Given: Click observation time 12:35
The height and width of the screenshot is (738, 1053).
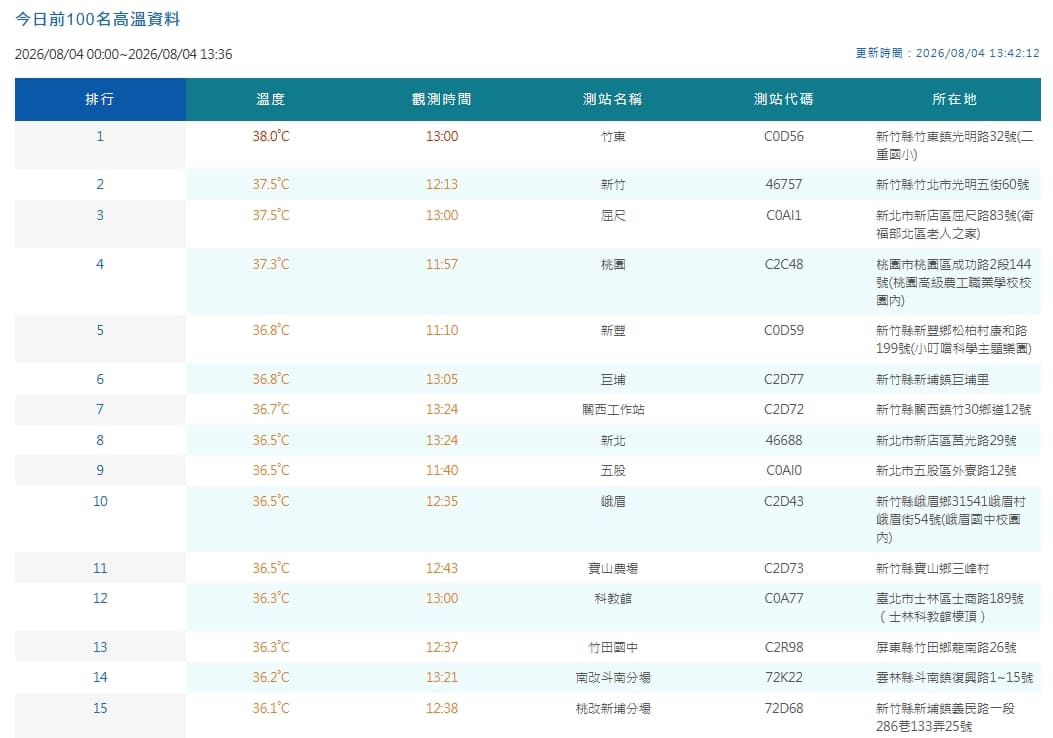Looking at the screenshot, I should click(x=442, y=502).
